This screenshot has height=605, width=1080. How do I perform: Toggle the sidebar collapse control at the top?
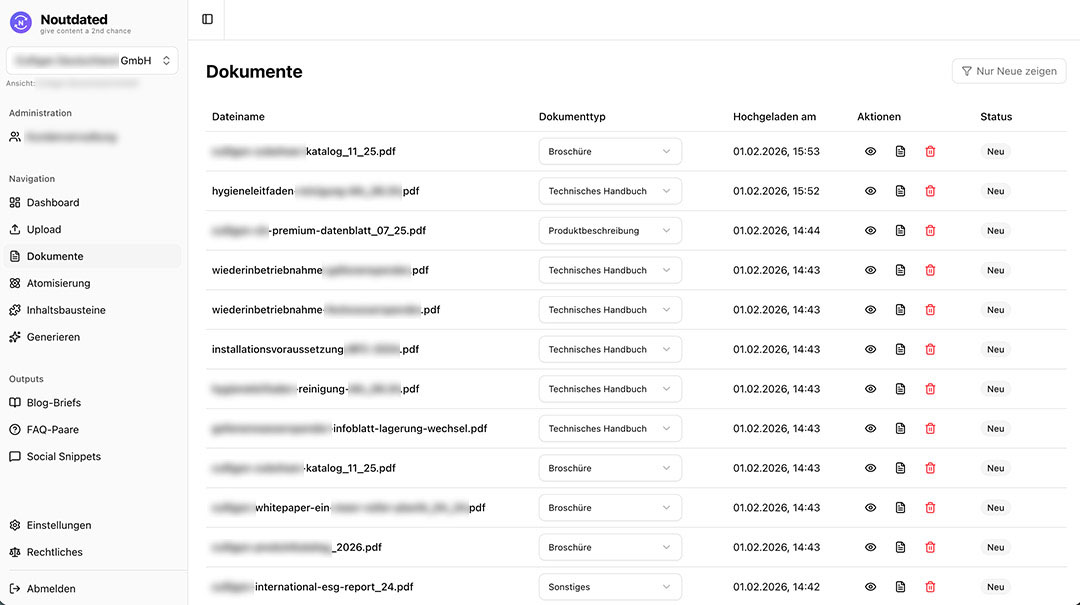click(x=207, y=18)
